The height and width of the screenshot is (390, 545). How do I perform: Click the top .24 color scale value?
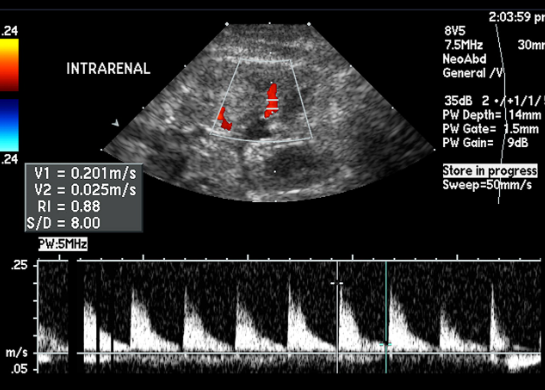tap(9, 31)
